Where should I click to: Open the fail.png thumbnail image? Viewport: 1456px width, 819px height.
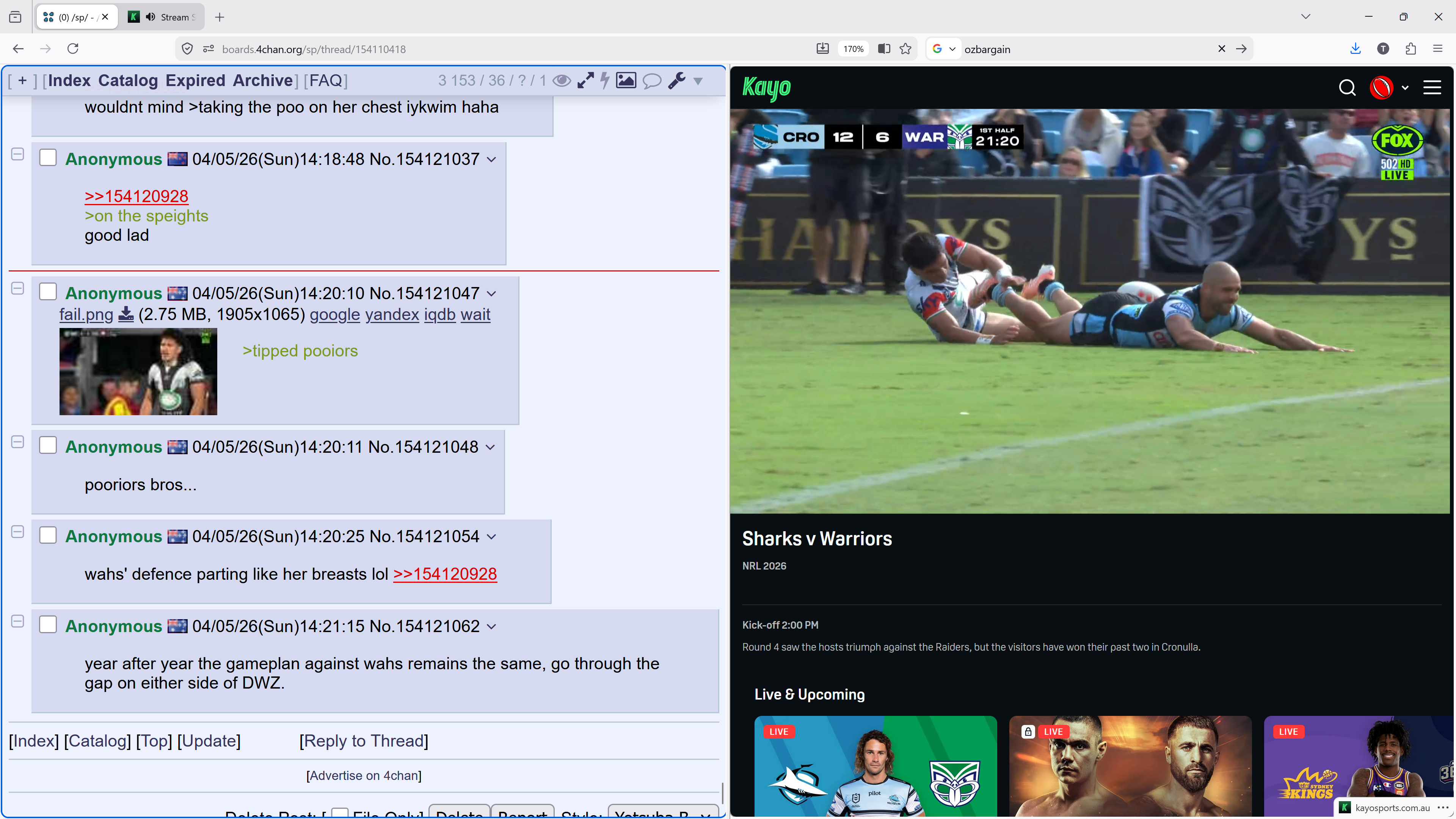pos(138,372)
